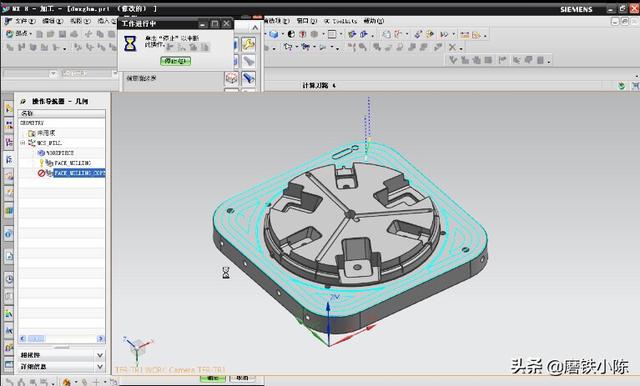640x386 pixels.
Task: Click the blue flashlight display icon
Action: (x=248, y=78)
